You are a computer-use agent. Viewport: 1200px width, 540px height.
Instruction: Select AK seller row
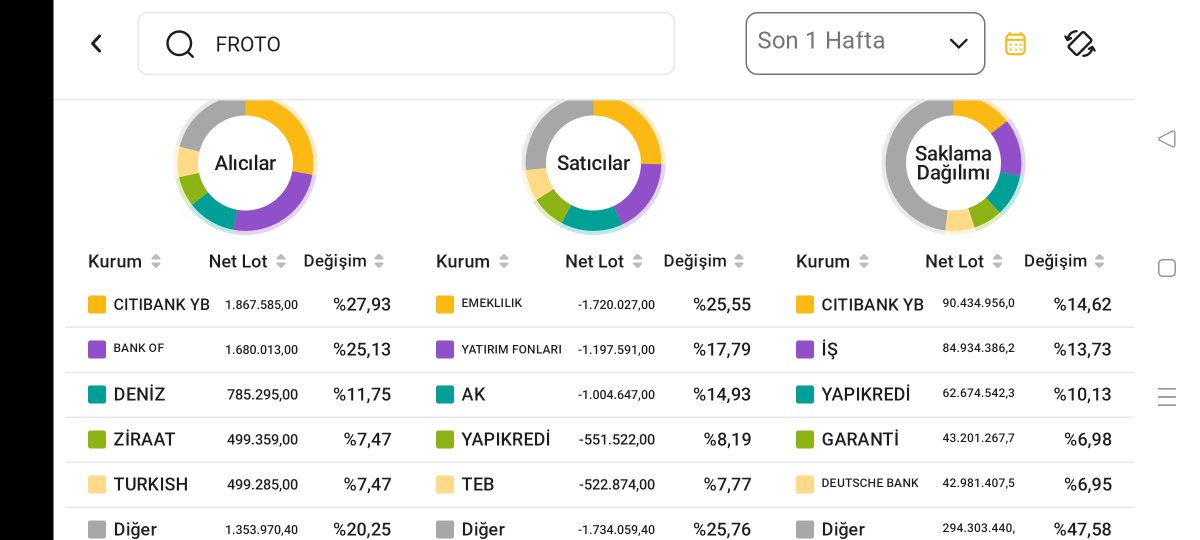pyautogui.click(x=595, y=394)
